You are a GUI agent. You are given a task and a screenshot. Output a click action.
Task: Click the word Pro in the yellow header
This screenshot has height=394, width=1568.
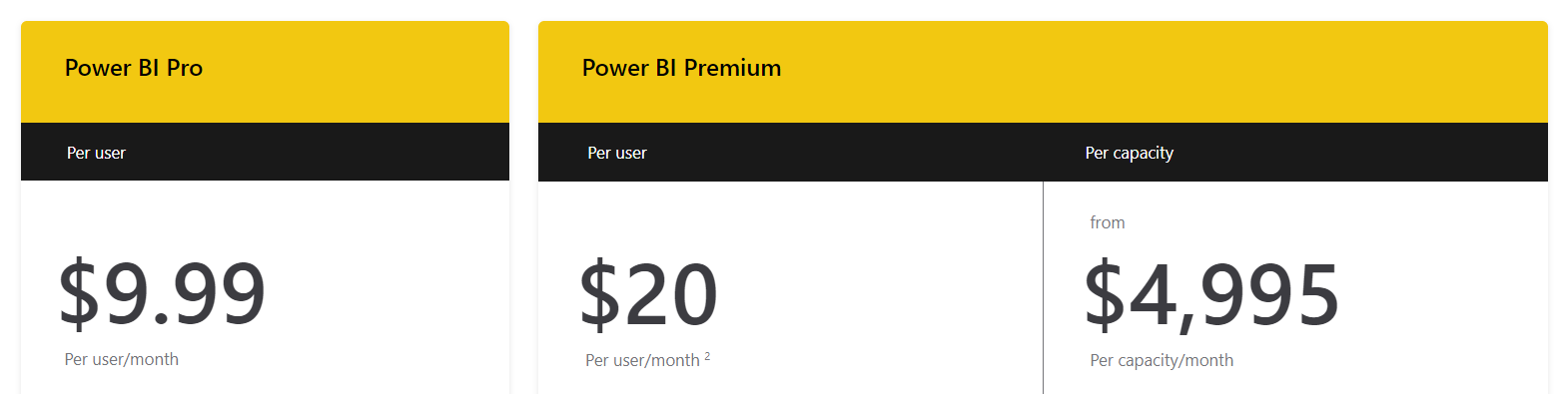click(x=185, y=68)
